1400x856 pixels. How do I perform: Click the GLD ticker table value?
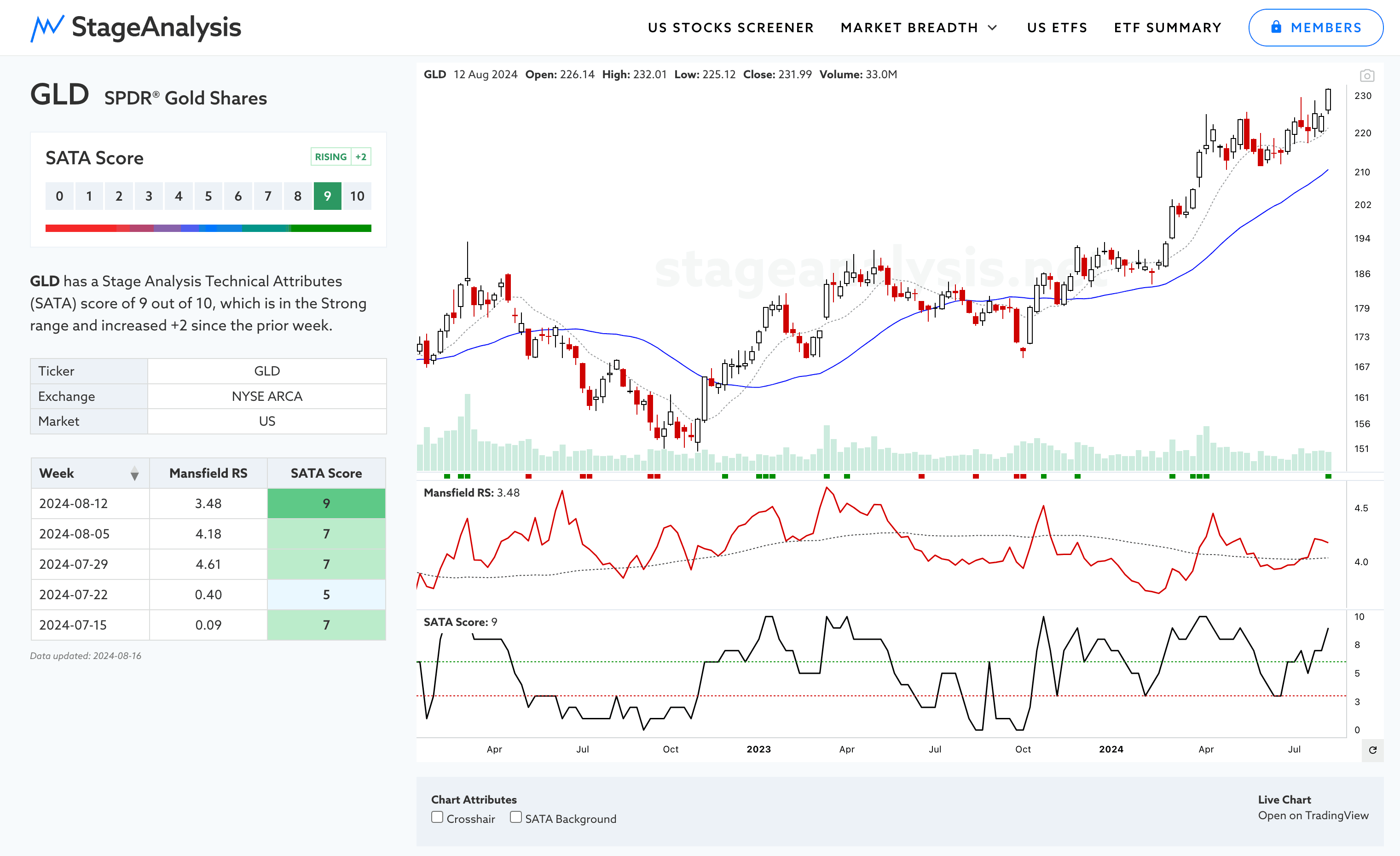tap(267, 371)
